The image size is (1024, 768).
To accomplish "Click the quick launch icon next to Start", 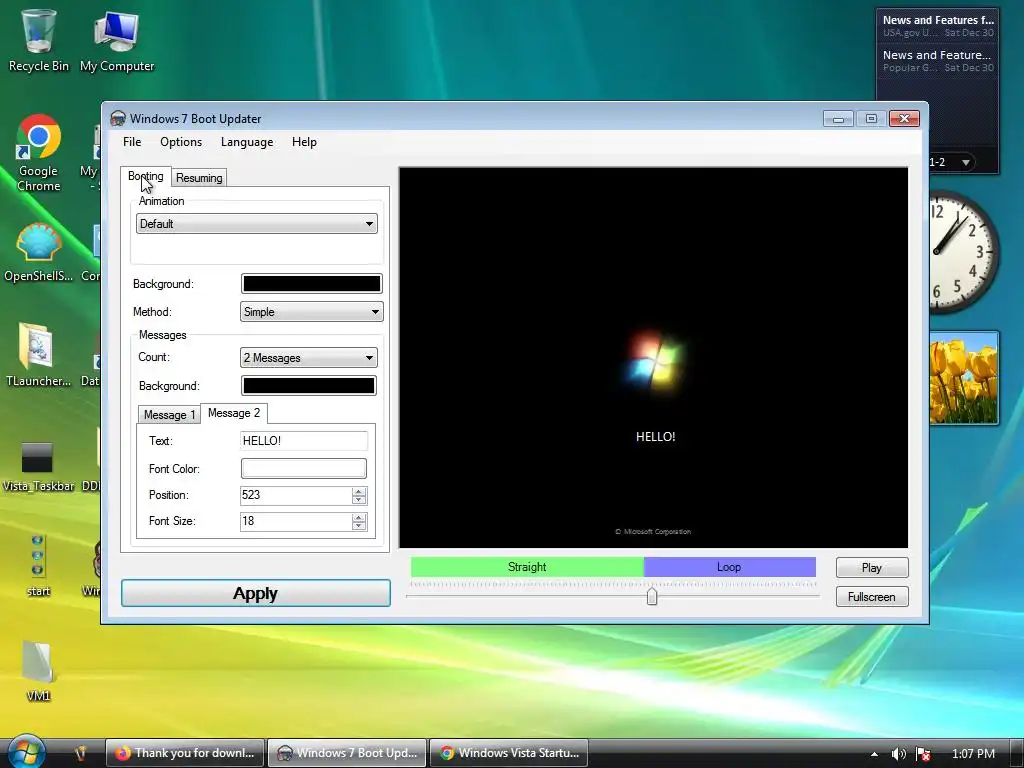I will click(80, 753).
